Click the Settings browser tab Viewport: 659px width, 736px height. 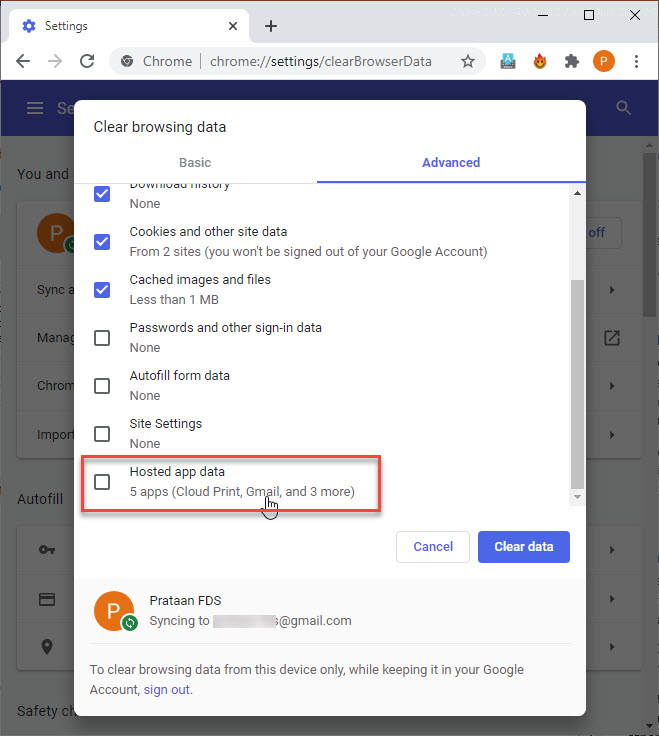point(129,26)
